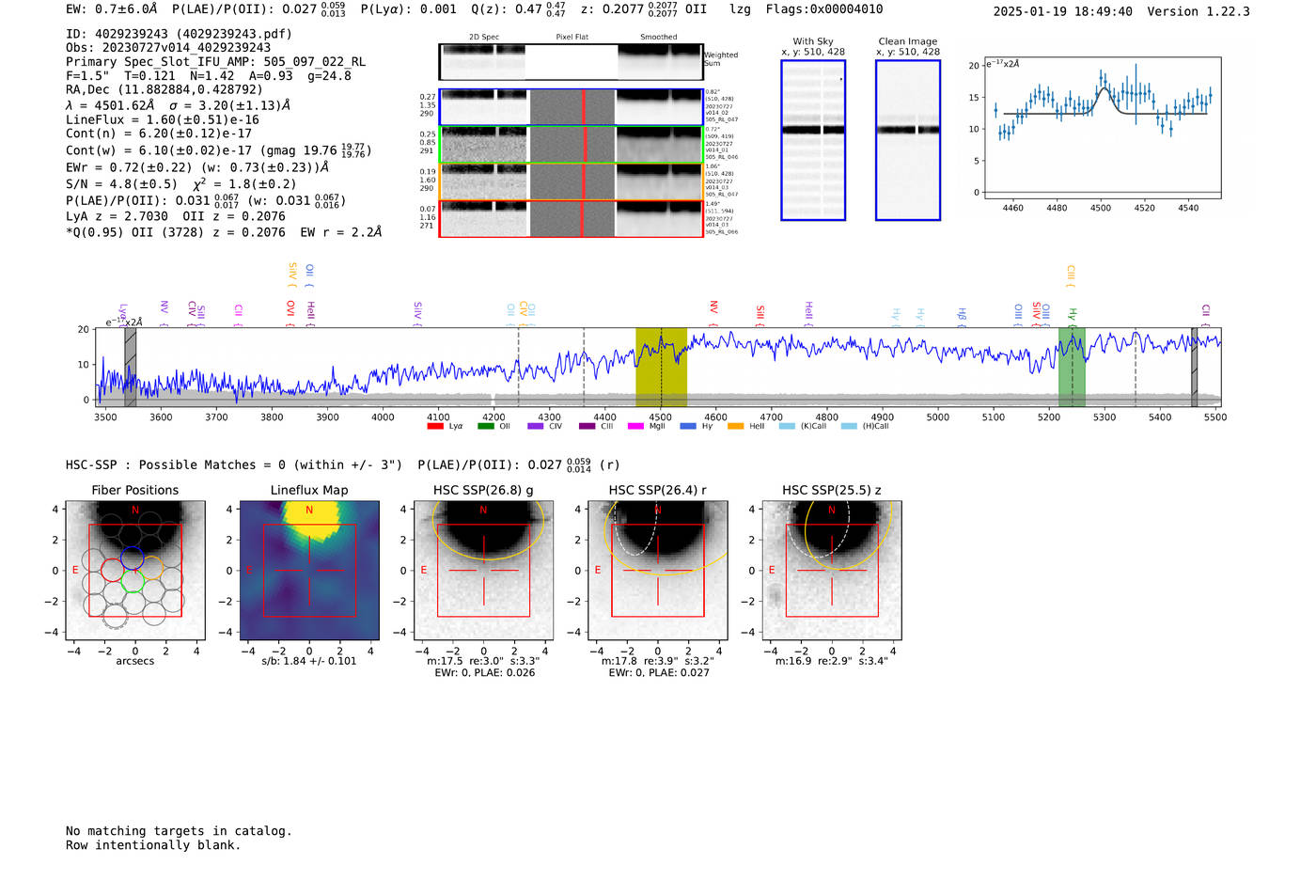Click the 'LyA z = 2.7030' redshift line
This screenshot has height=896, width=1316.
point(117,216)
